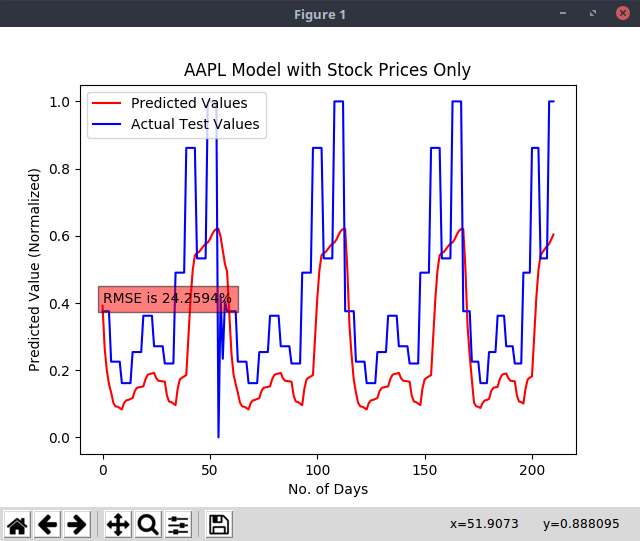The width and height of the screenshot is (640, 541).
Task: Click the x-axis tick label 50
Action: pyautogui.click(x=209, y=470)
